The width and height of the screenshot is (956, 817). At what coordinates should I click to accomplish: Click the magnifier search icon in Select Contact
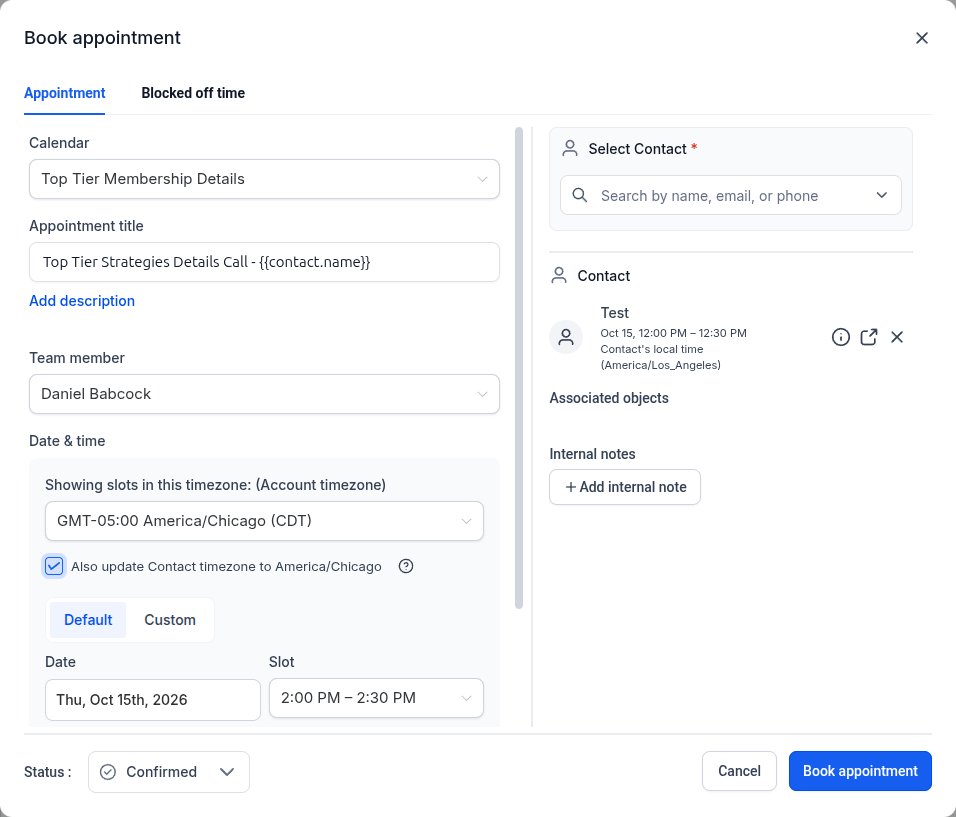click(x=580, y=195)
